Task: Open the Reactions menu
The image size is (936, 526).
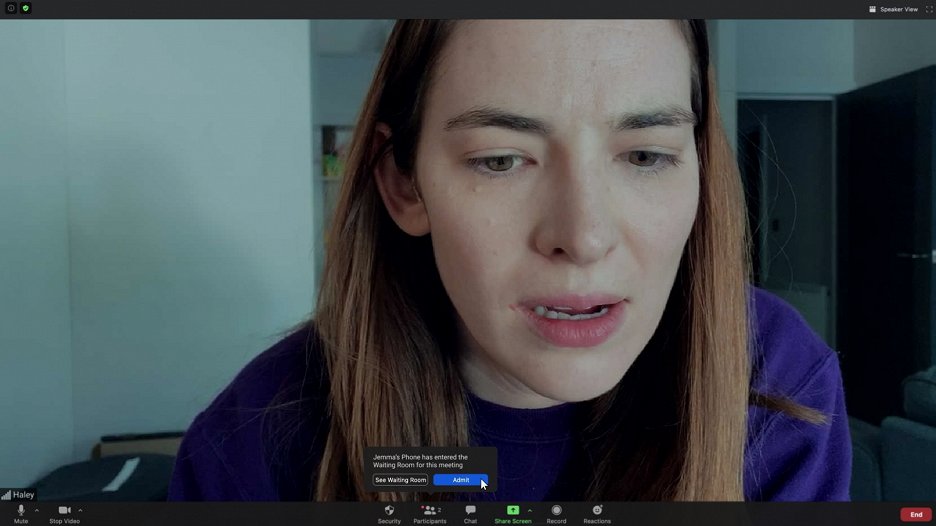Action: tap(597, 511)
